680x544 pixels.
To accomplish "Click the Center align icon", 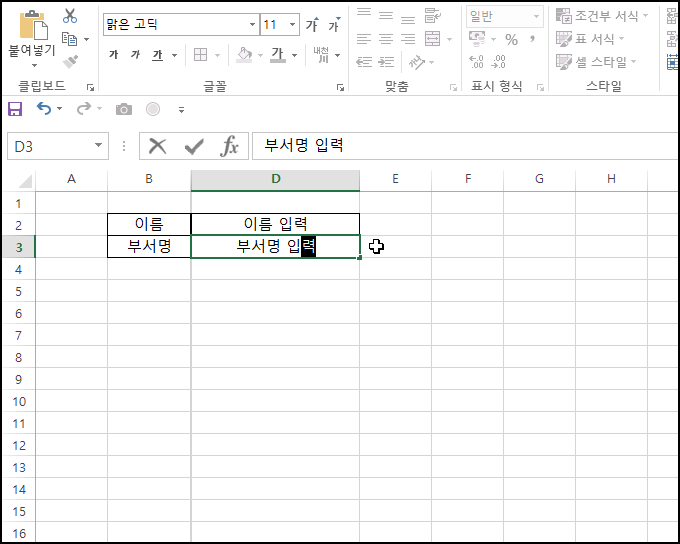I will 386,39.
